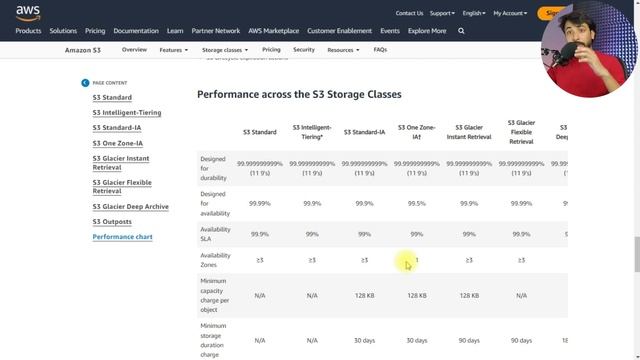Open AWS Marketplace menu
Viewport: 640px width, 360px height.
[x=273, y=31]
